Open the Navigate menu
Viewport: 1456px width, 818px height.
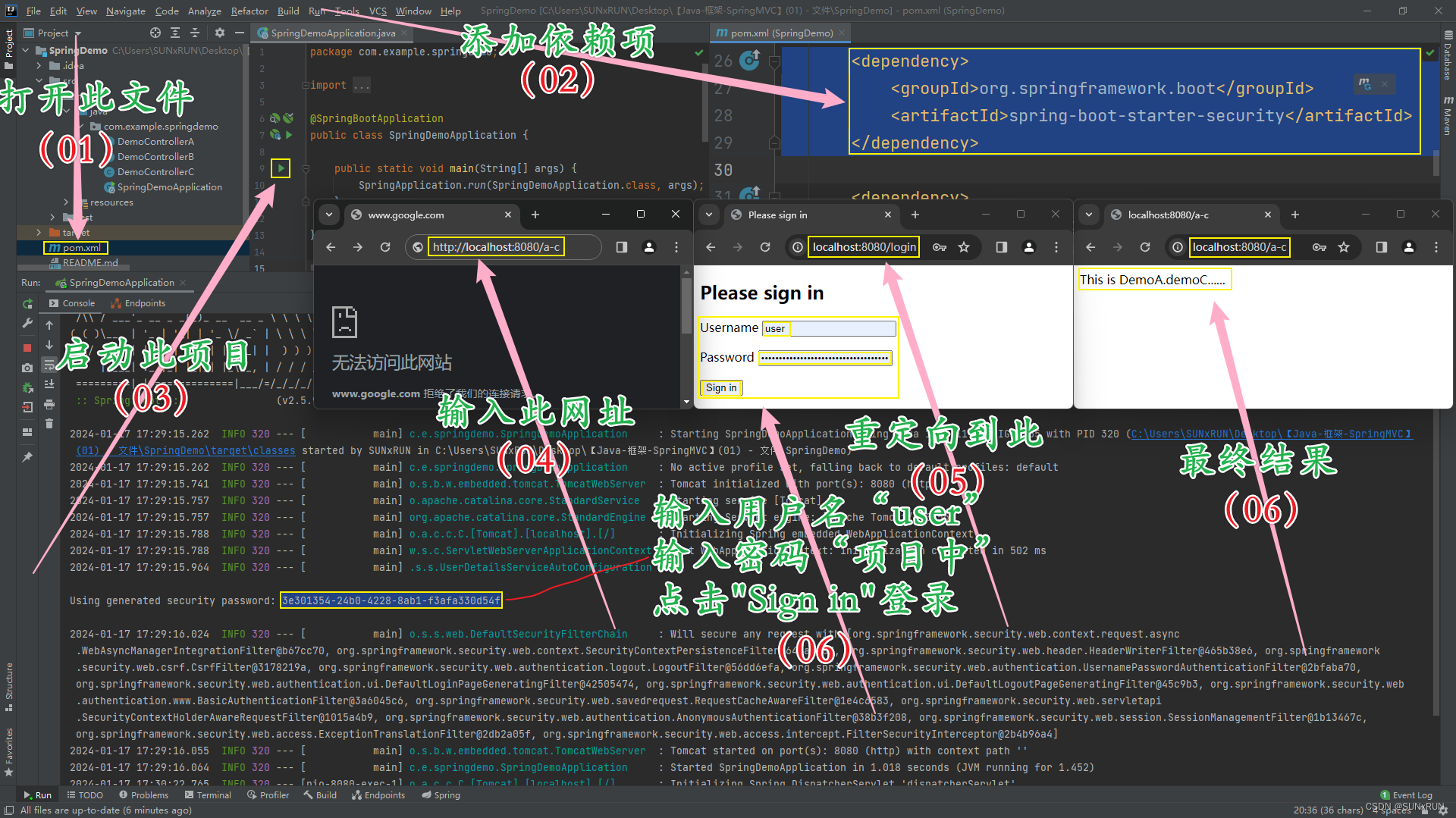125,11
